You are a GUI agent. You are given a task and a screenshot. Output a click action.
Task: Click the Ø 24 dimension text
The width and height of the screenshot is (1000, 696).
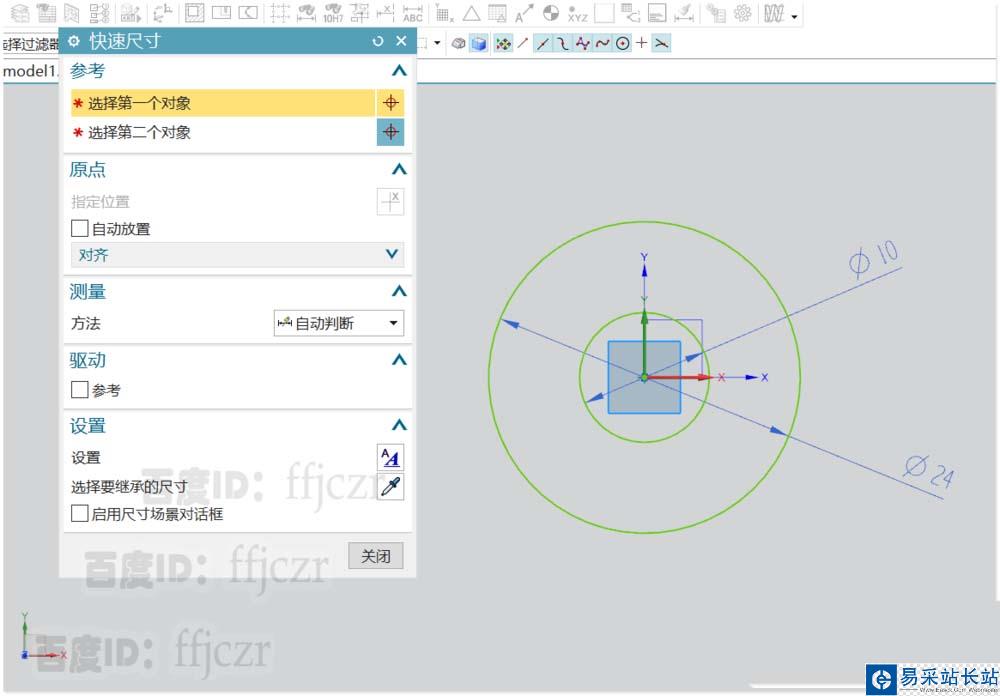tap(929, 471)
